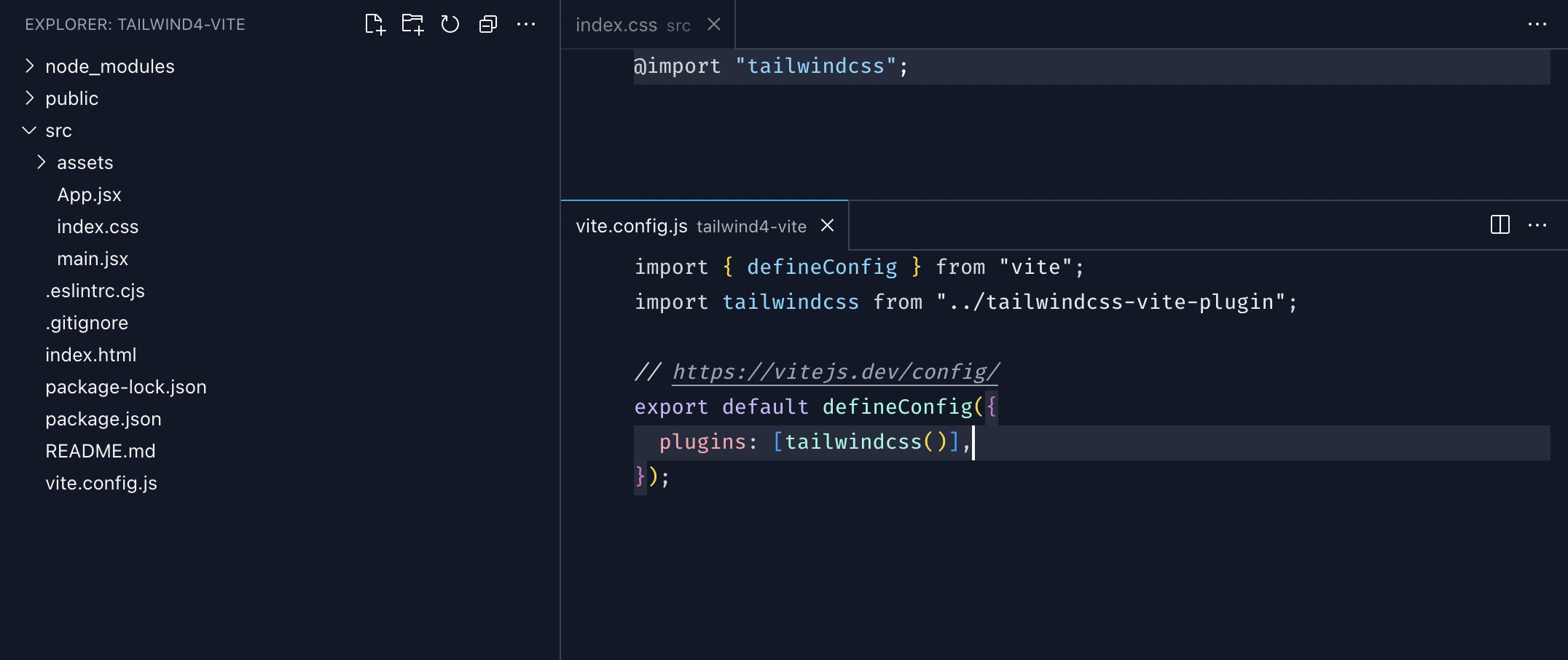Click the tailwindcss() call in plugins array
1568x660 pixels.
(866, 441)
